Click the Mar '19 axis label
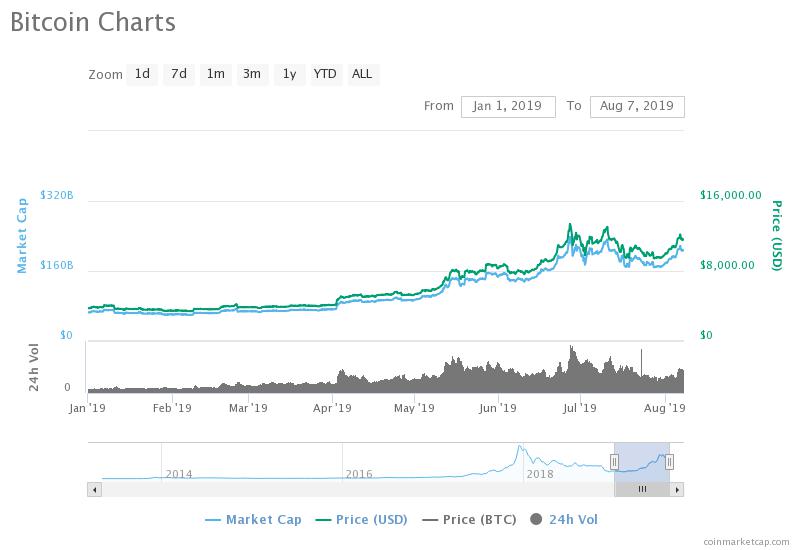800x550 pixels. pos(248,408)
